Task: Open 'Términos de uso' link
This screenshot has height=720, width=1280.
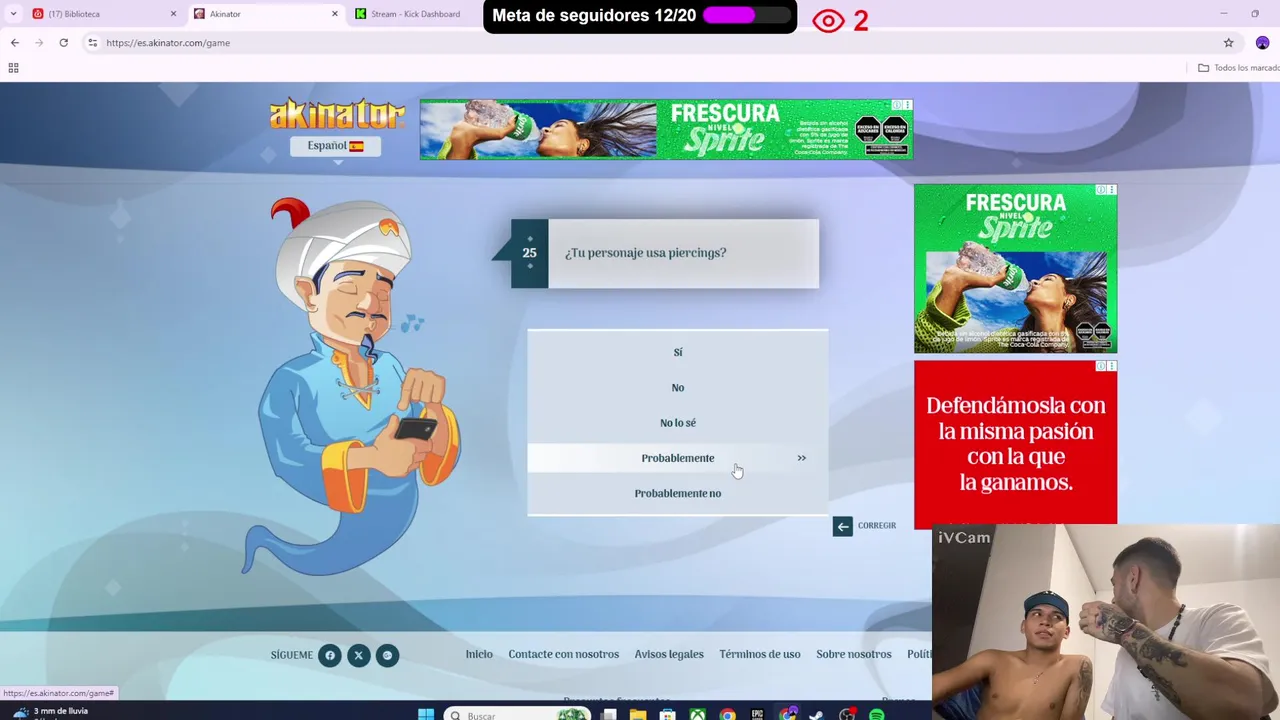Action: [x=760, y=654]
